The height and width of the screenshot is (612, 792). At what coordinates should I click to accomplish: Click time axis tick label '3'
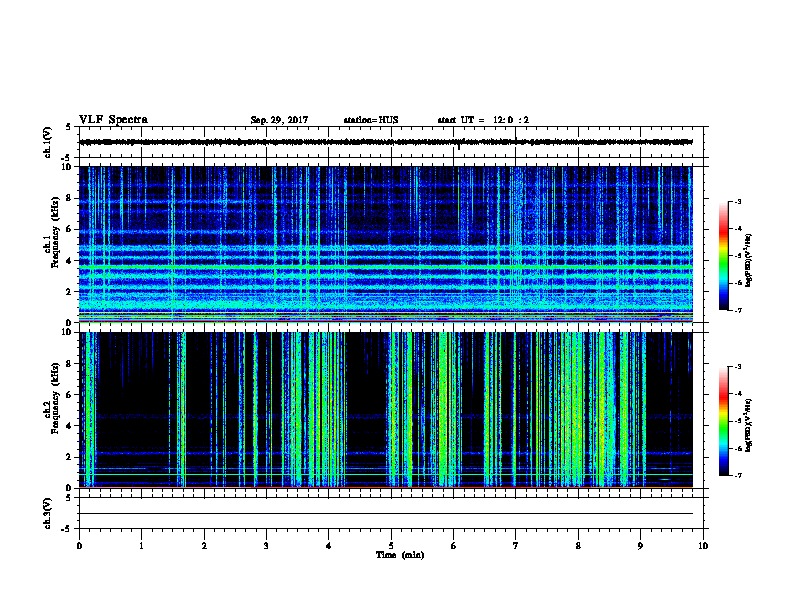click(x=266, y=546)
